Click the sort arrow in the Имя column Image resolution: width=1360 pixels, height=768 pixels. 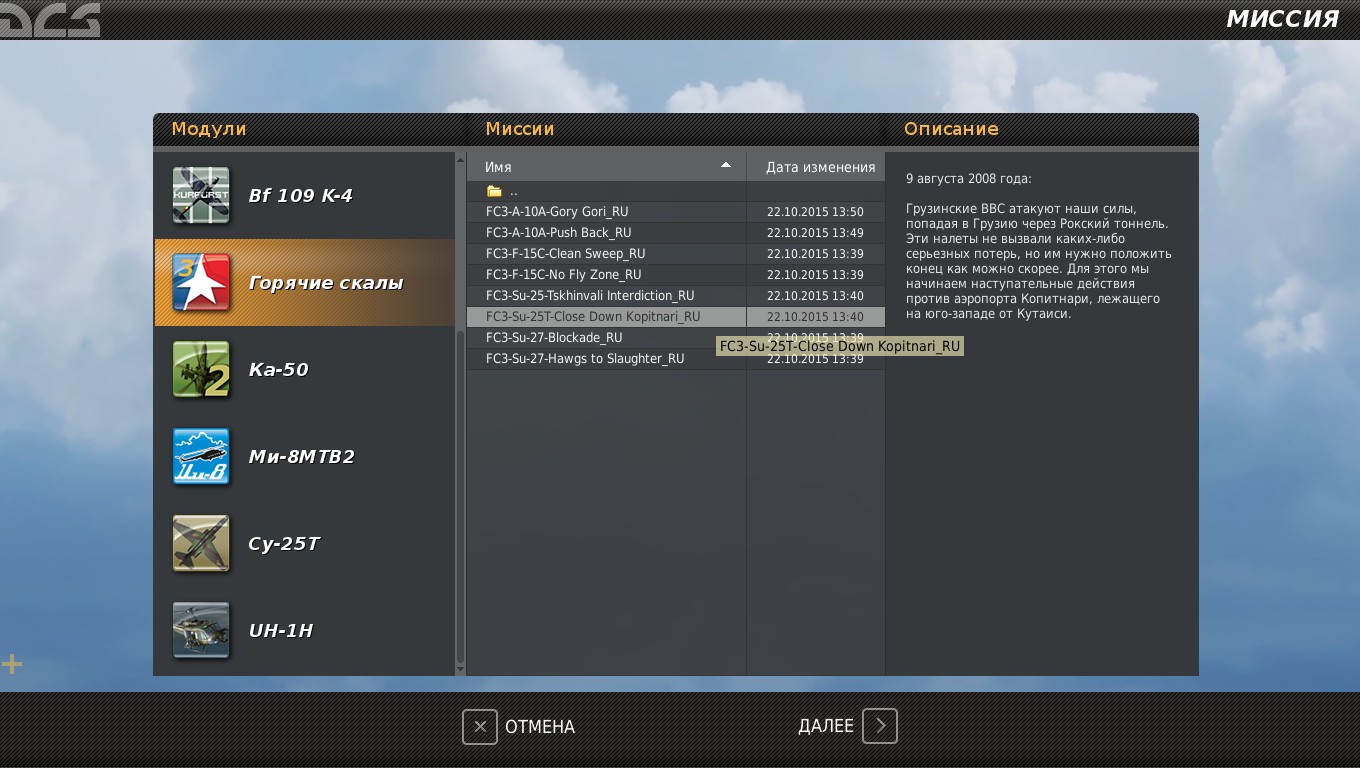tap(726, 165)
